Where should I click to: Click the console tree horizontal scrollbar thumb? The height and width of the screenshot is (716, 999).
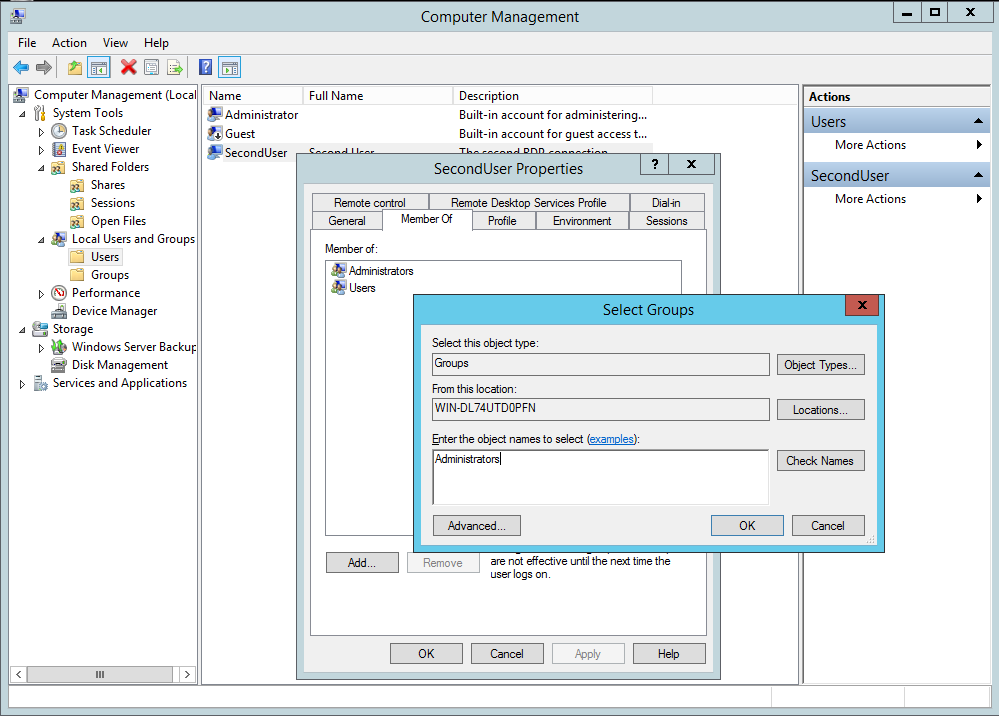(99, 674)
